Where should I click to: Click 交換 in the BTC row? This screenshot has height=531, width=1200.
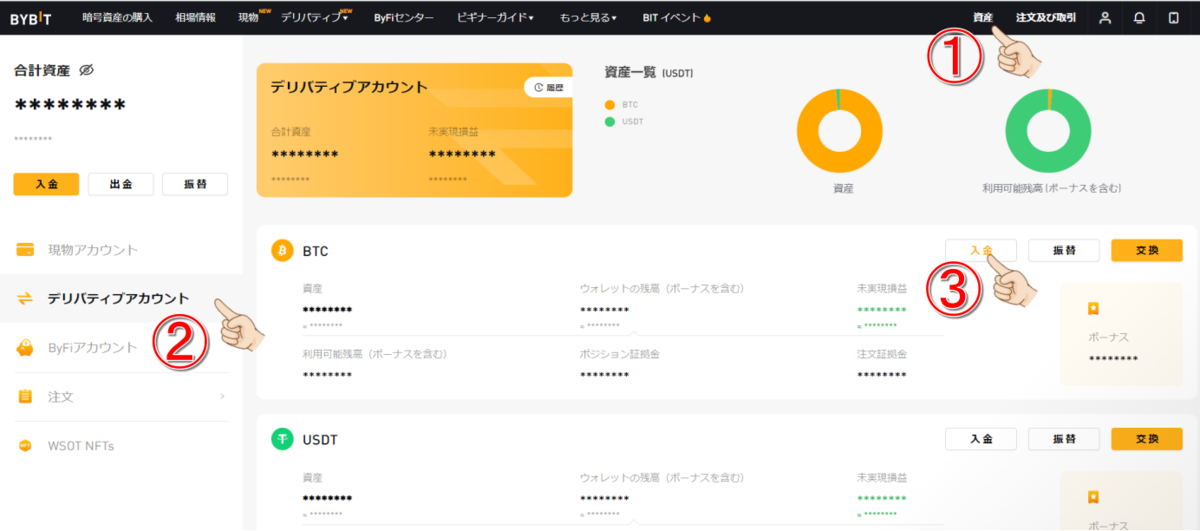[1147, 250]
